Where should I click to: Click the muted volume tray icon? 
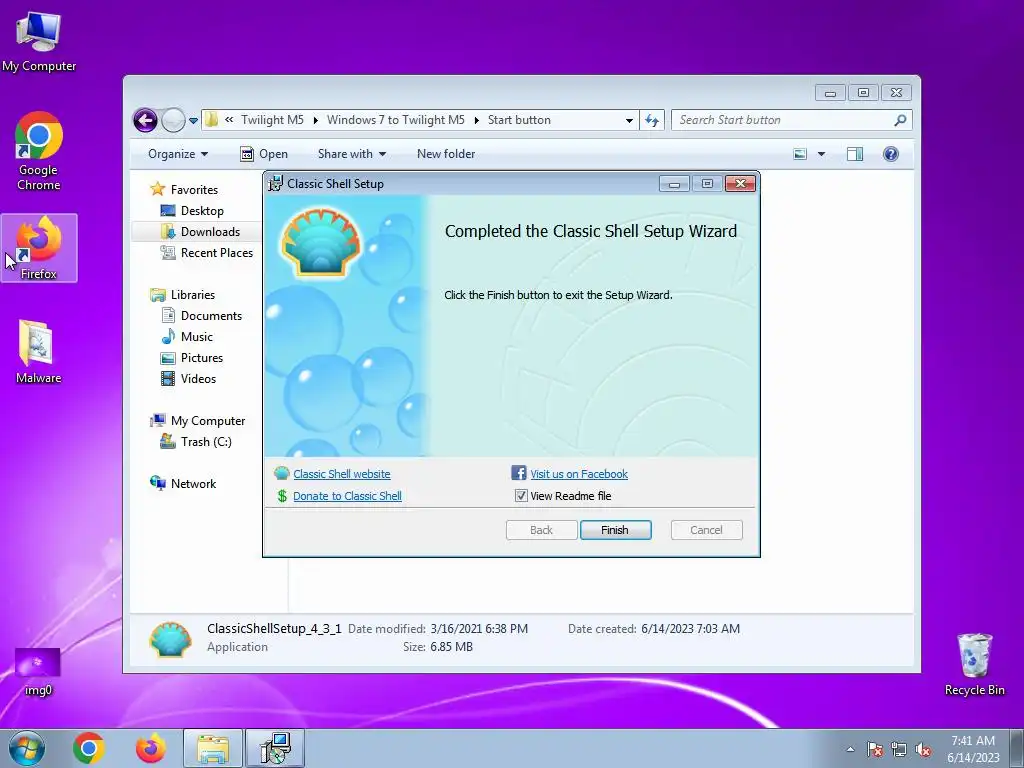point(923,749)
